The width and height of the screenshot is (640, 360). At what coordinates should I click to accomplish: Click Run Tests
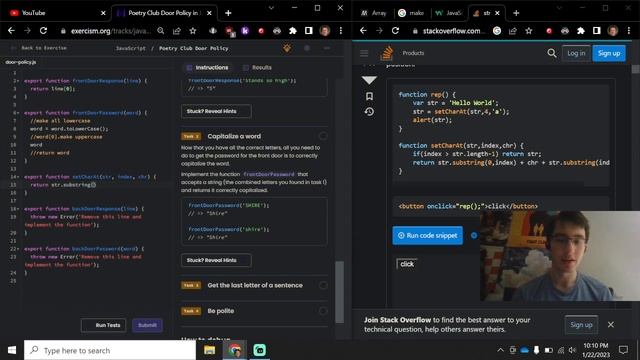click(104, 325)
